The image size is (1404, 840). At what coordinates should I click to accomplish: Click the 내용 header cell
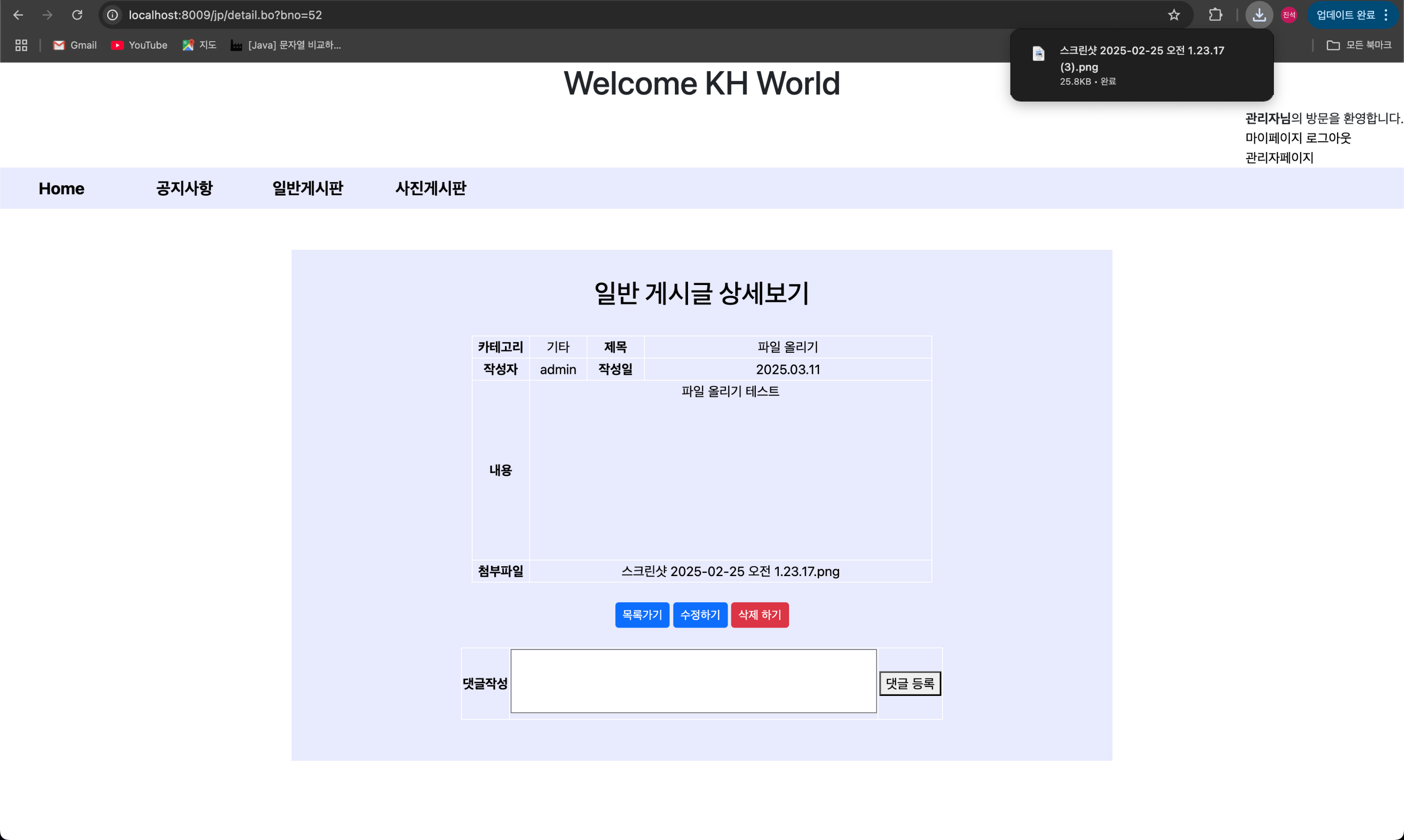[501, 470]
